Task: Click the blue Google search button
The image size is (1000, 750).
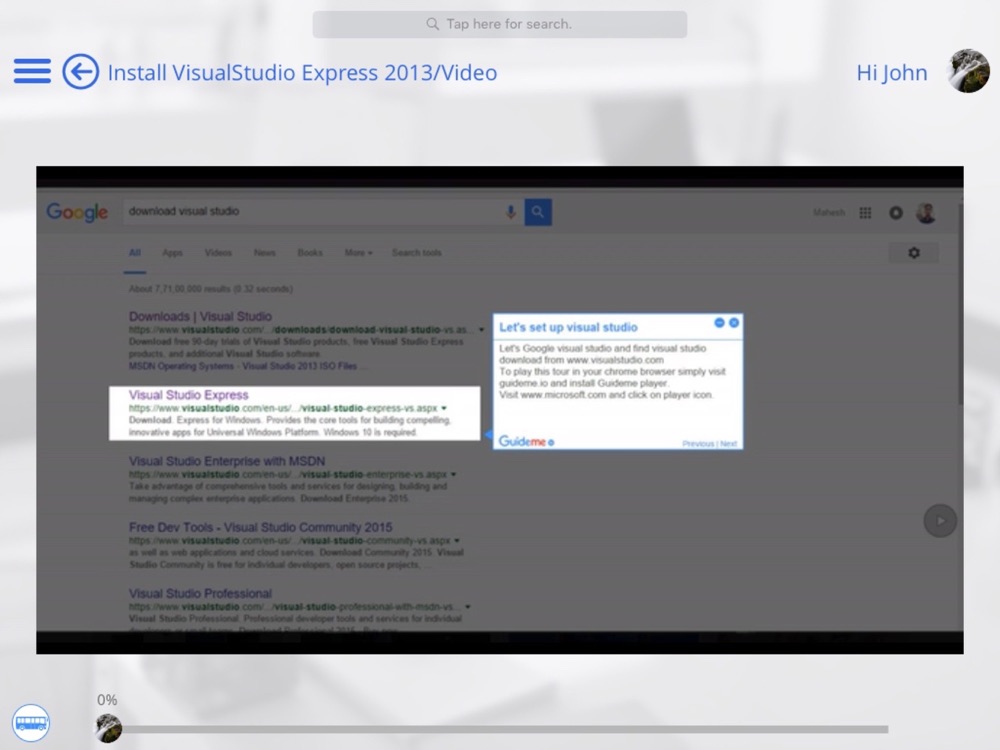Action: 538,212
